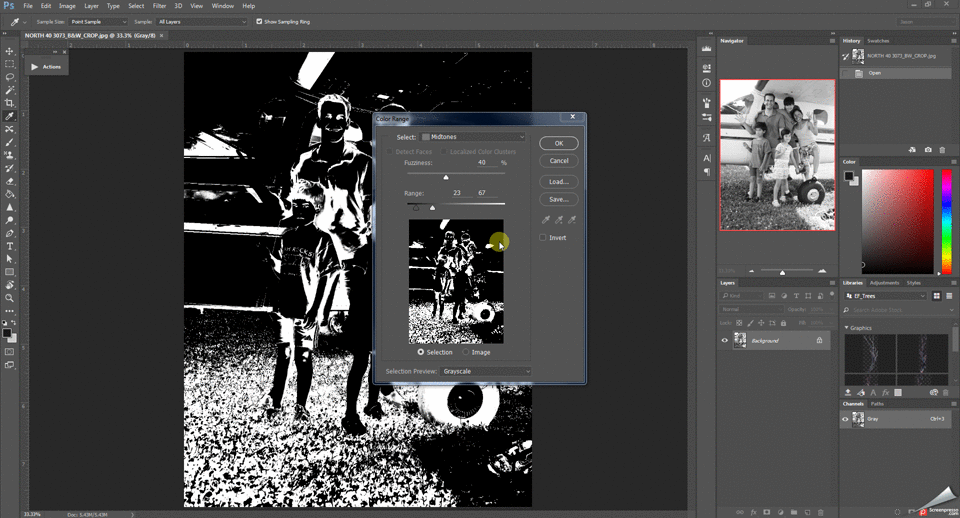Click the Fuzziness value field
Viewport: 960px width, 518px height.
tap(485, 163)
